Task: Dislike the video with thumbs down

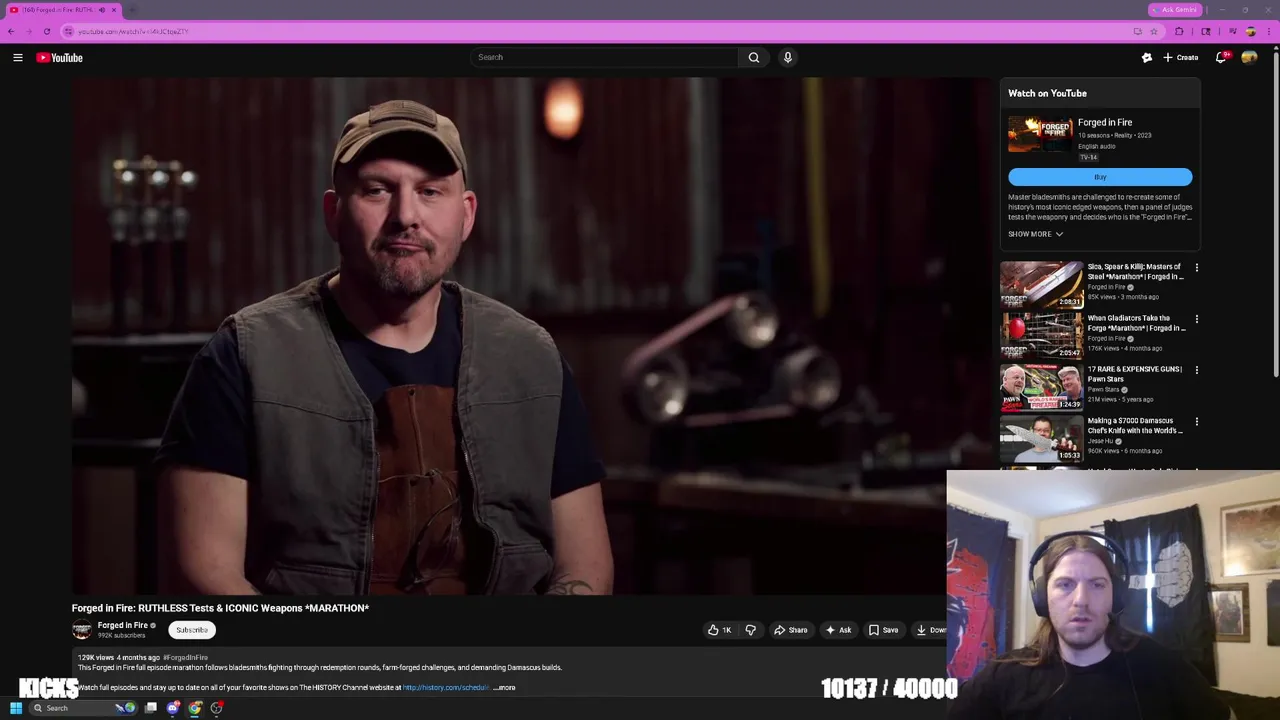Action: (750, 630)
